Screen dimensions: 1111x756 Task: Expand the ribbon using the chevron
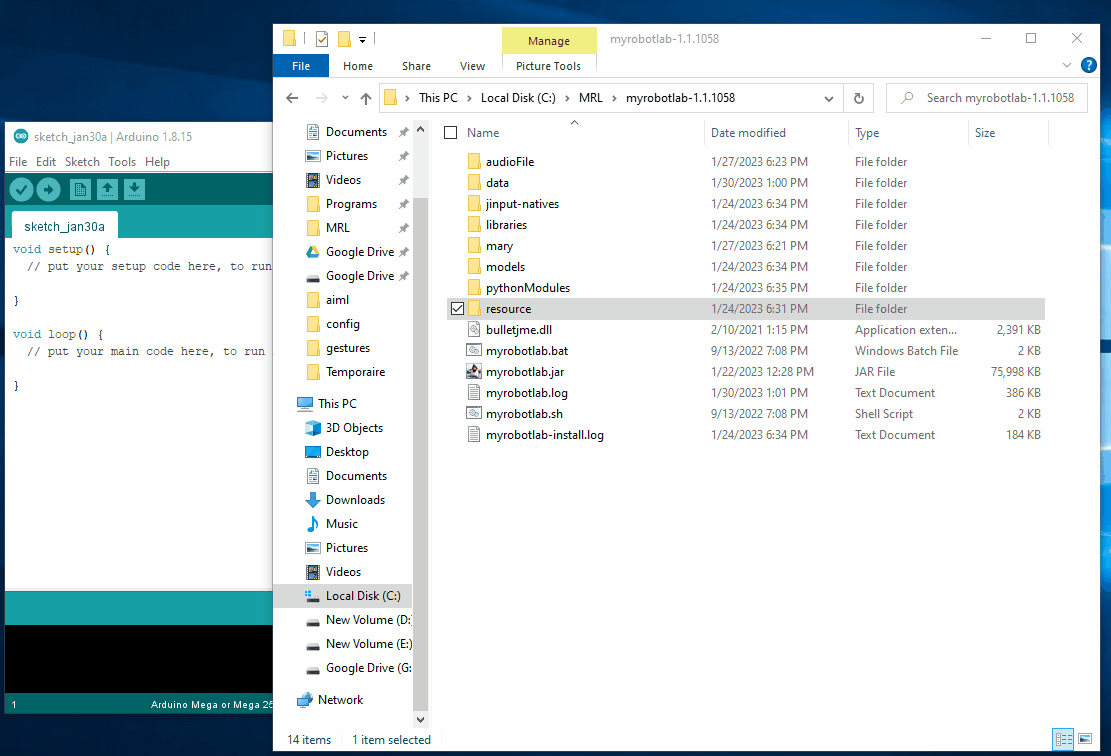click(1069, 66)
